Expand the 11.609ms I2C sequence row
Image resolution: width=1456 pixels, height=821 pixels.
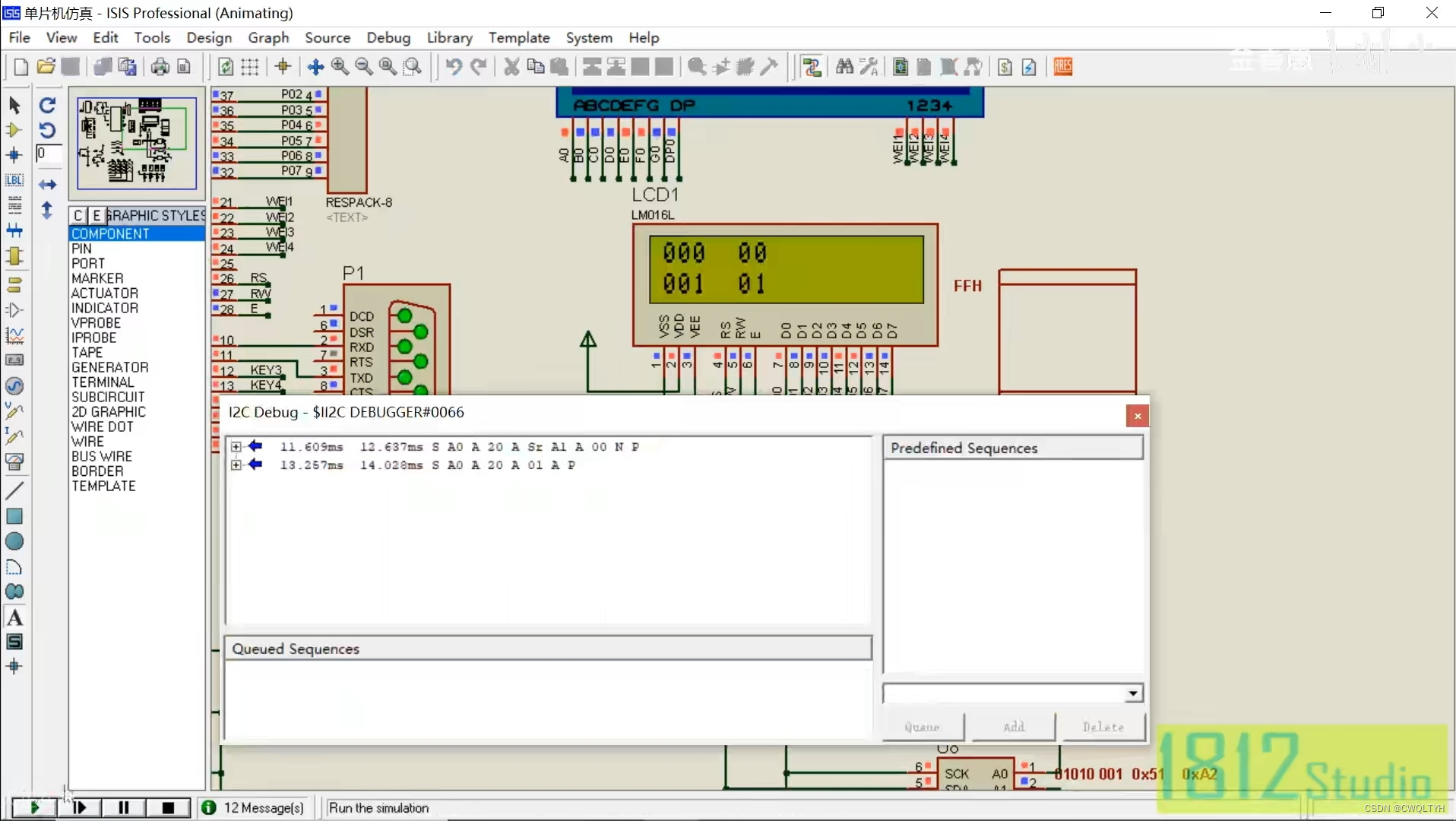236,447
